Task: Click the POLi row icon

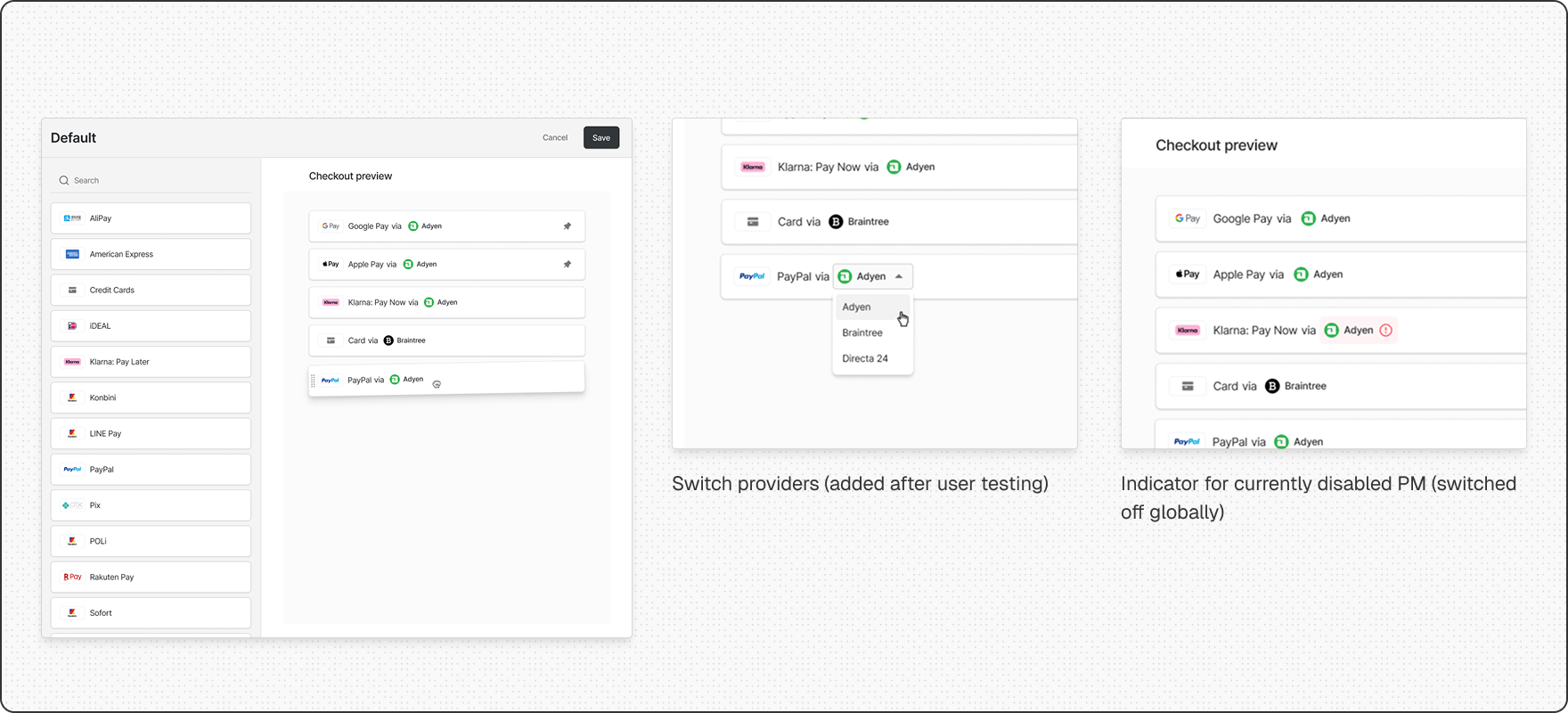Action: (72, 541)
